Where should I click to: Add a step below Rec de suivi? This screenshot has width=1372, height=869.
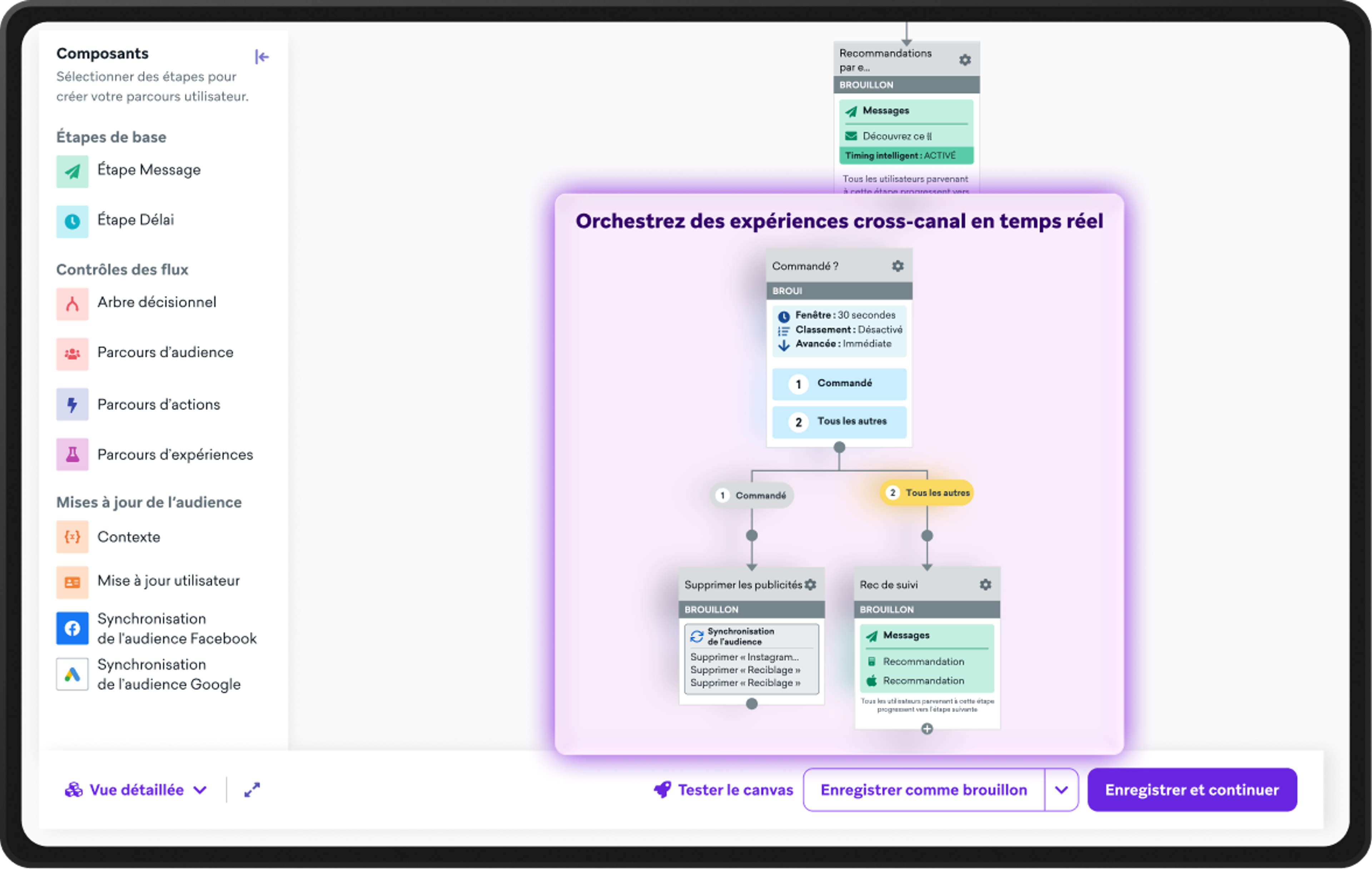point(928,729)
